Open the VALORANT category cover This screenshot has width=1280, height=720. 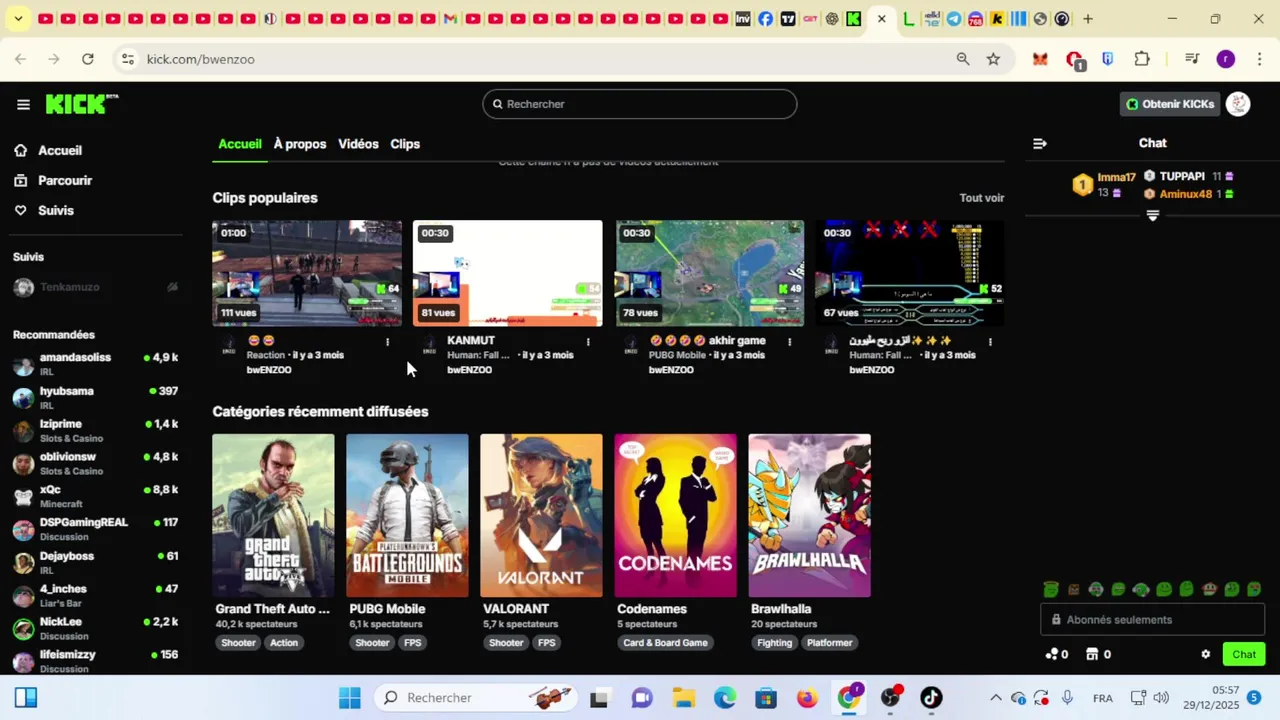[541, 515]
